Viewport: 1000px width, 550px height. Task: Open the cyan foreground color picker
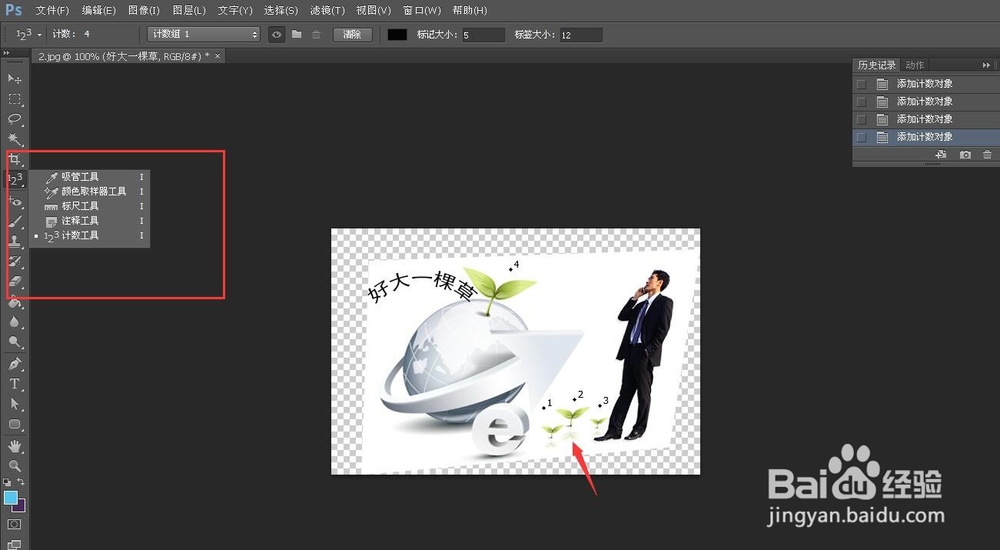[10, 497]
